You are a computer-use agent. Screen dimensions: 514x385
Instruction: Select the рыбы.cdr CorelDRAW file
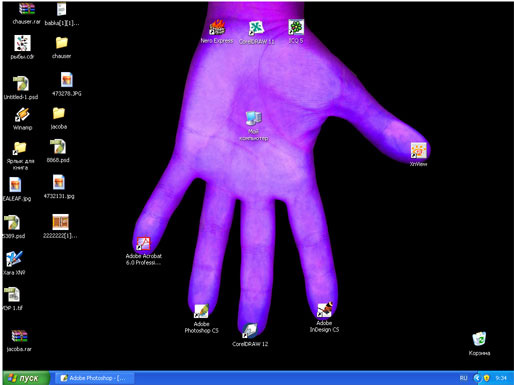pos(22,43)
